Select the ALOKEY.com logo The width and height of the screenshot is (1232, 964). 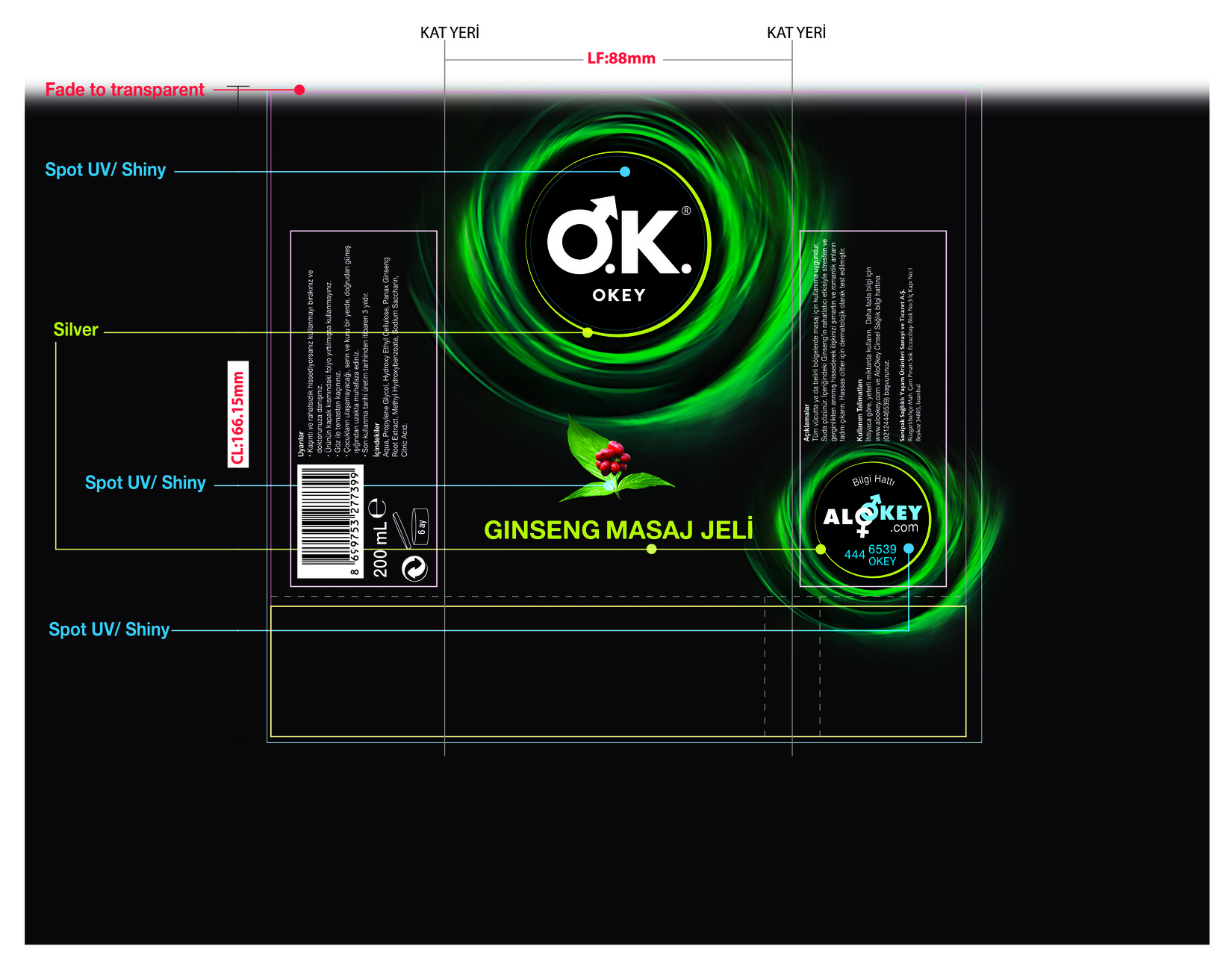tap(872, 517)
